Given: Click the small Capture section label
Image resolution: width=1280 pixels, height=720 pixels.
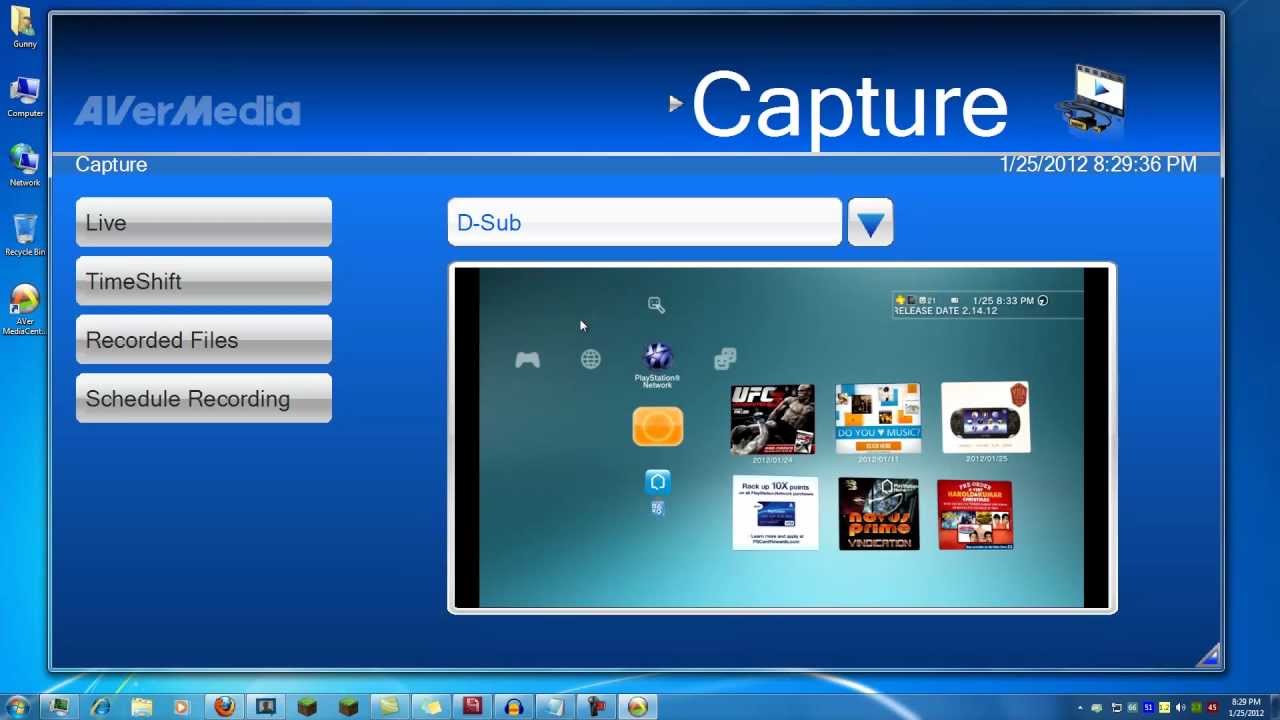Looking at the screenshot, I should coord(111,164).
